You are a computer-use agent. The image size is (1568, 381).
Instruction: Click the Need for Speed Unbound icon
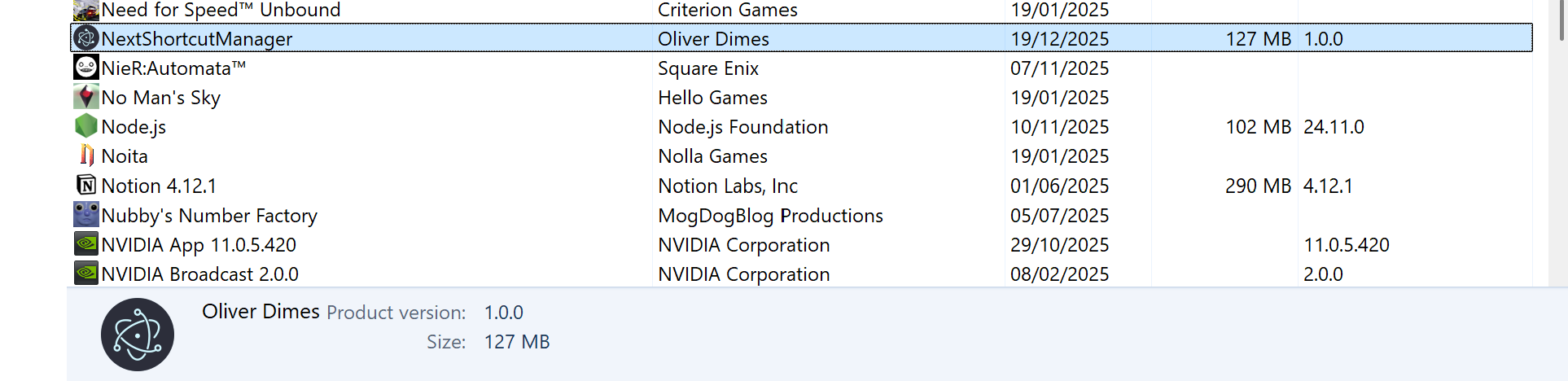tap(86, 10)
